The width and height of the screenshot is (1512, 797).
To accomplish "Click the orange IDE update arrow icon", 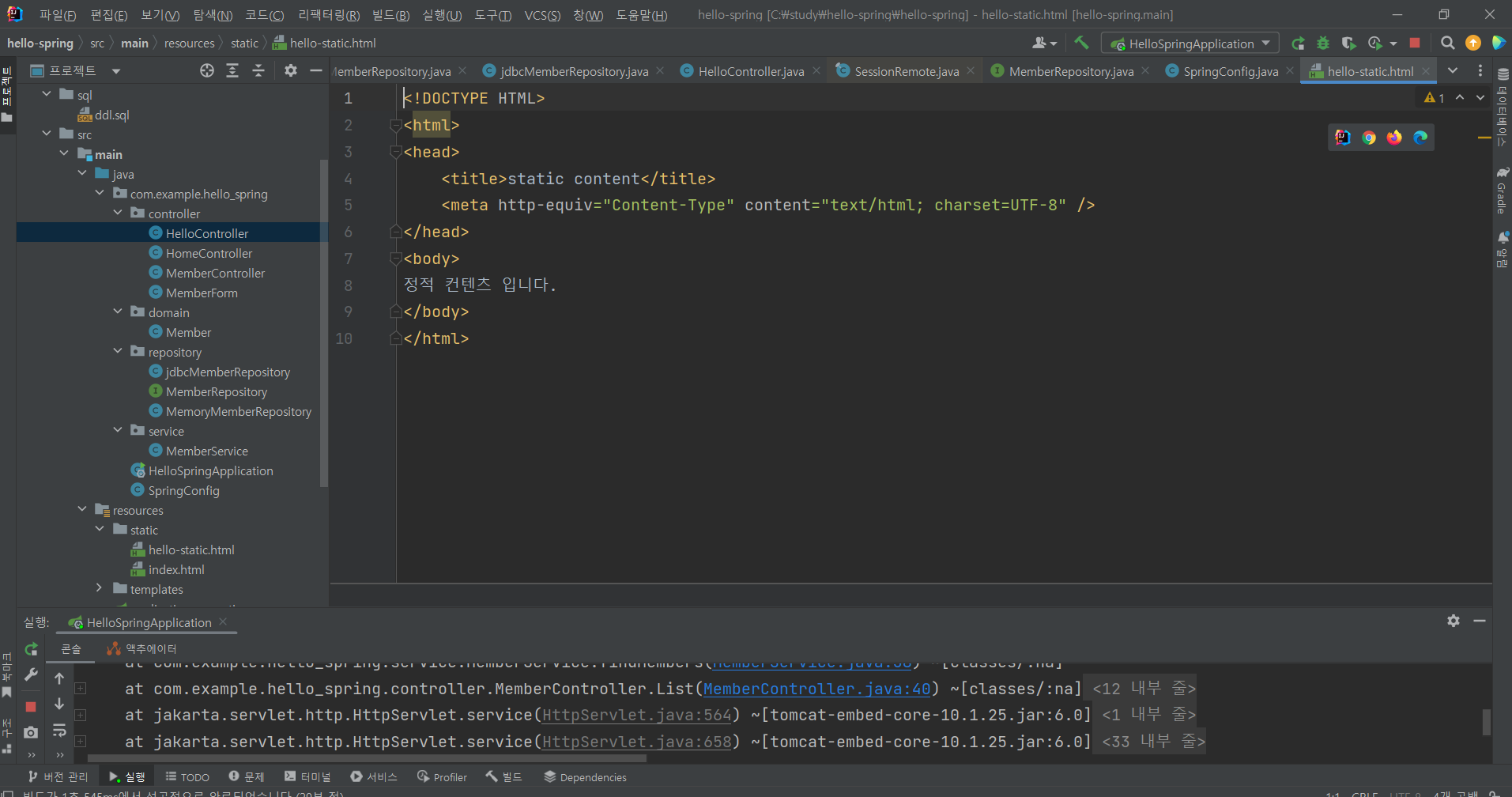I will (x=1473, y=43).
